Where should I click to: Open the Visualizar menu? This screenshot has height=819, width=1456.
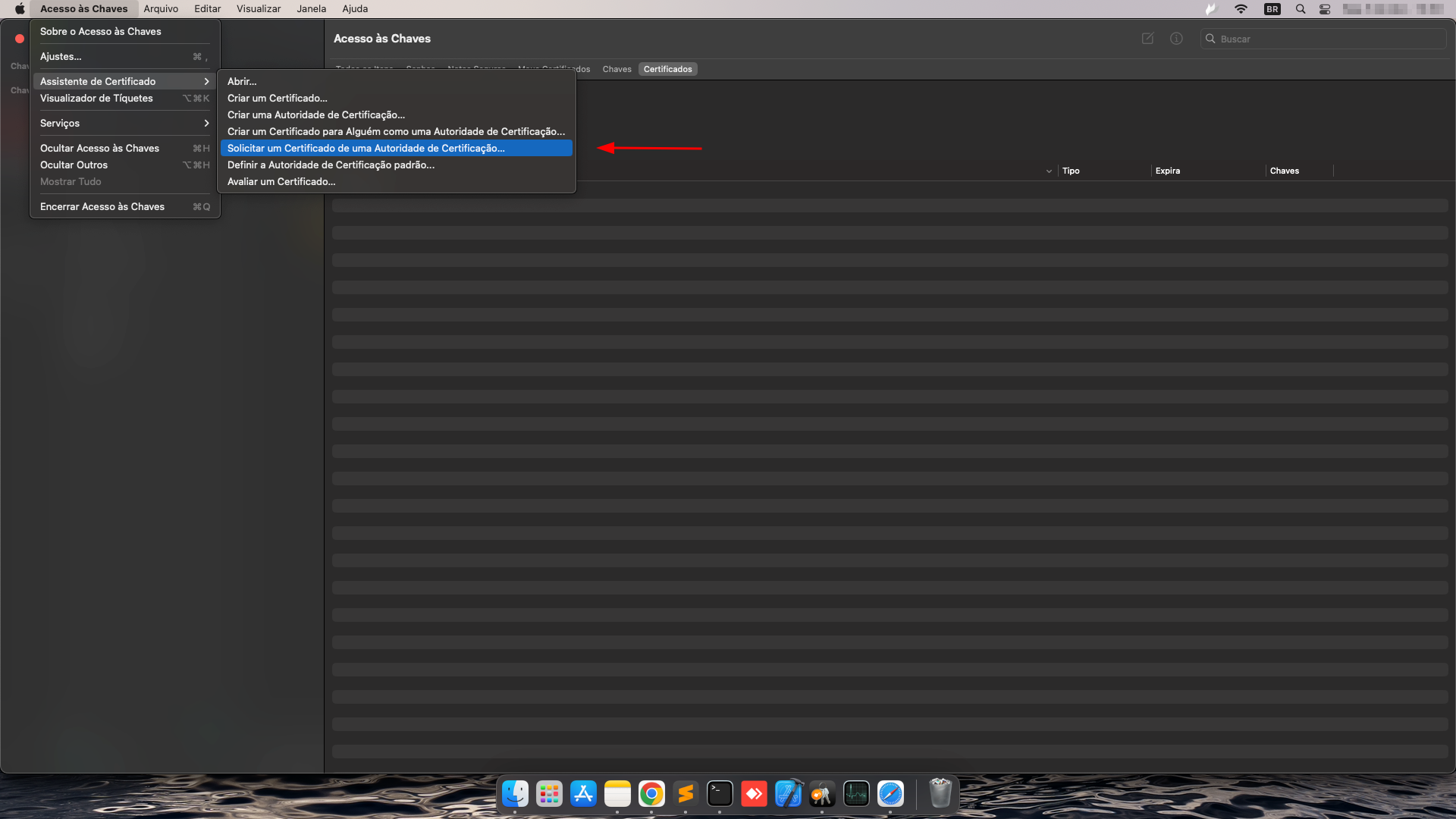click(259, 9)
